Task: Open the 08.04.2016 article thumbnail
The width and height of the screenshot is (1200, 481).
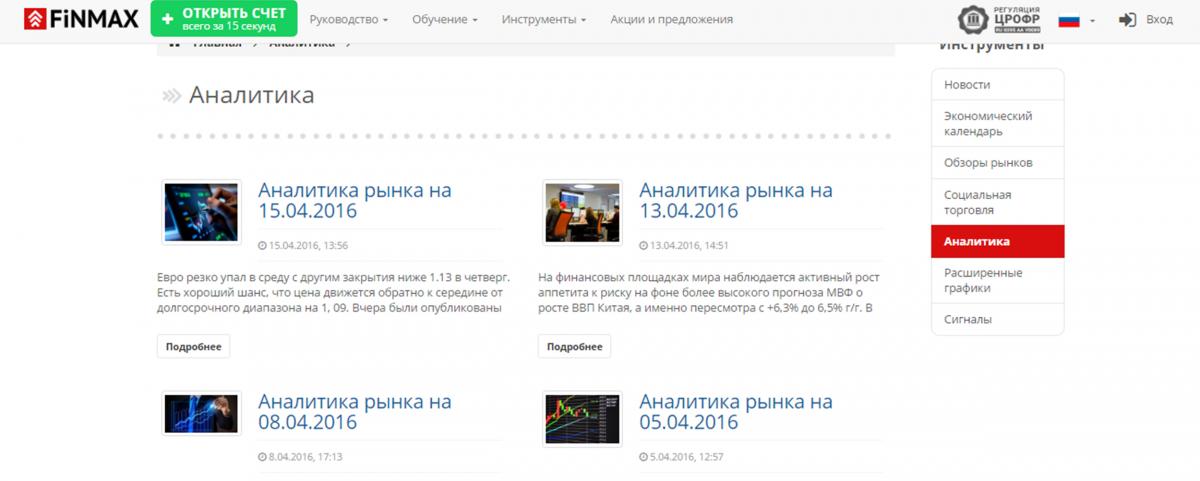Action: pos(201,413)
